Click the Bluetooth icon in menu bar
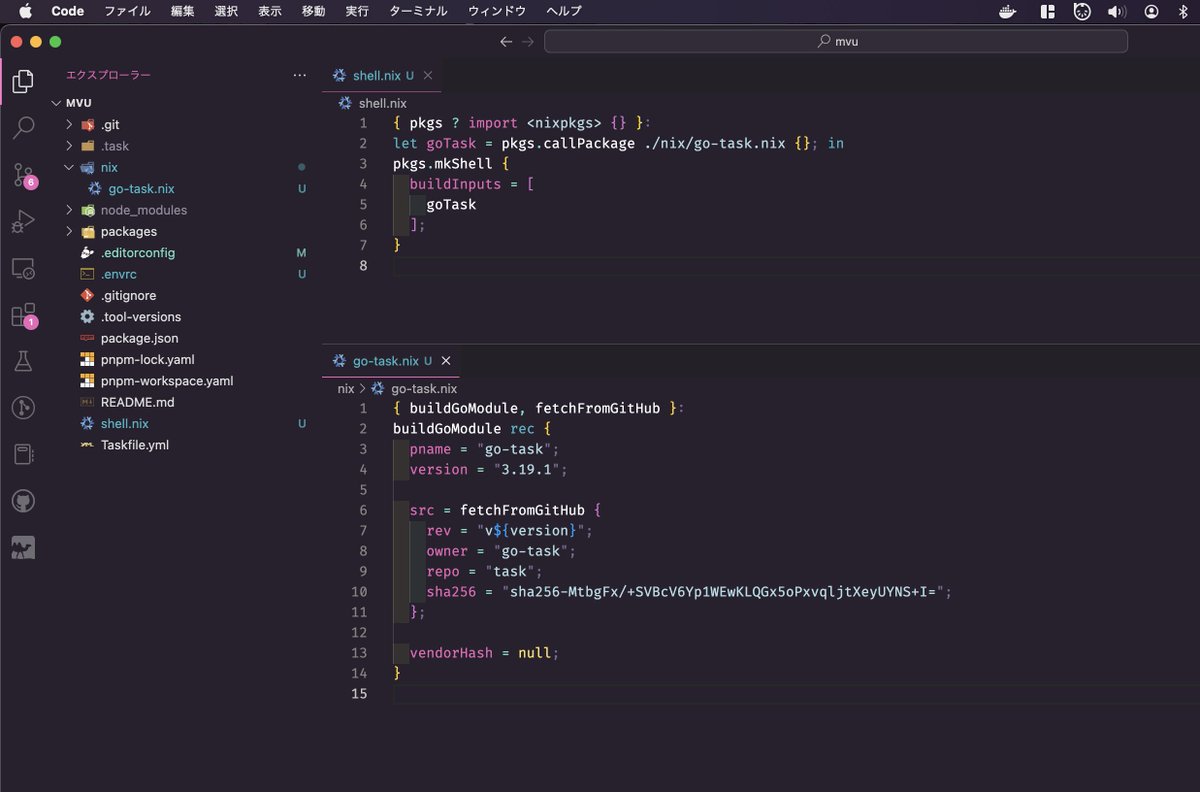Image resolution: width=1200 pixels, height=792 pixels. pos(1185,11)
